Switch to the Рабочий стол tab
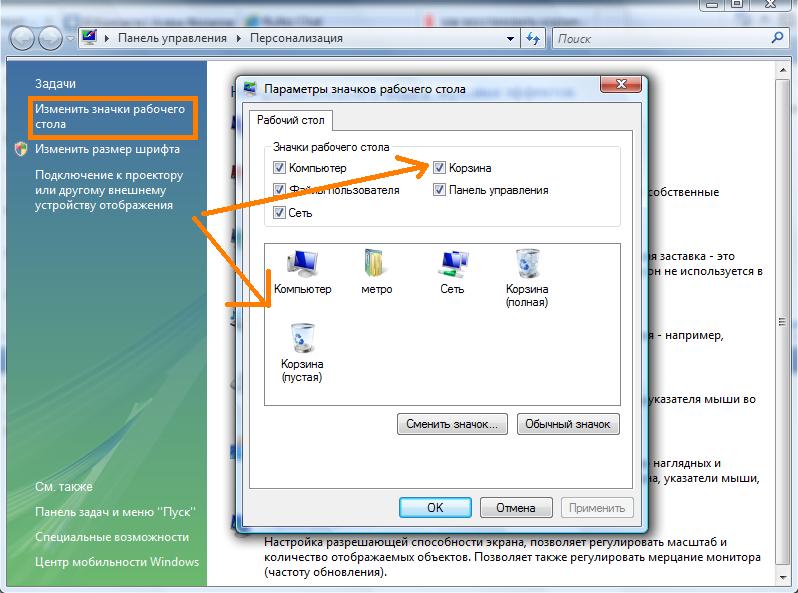Image resolution: width=798 pixels, height=593 pixels. [290, 120]
